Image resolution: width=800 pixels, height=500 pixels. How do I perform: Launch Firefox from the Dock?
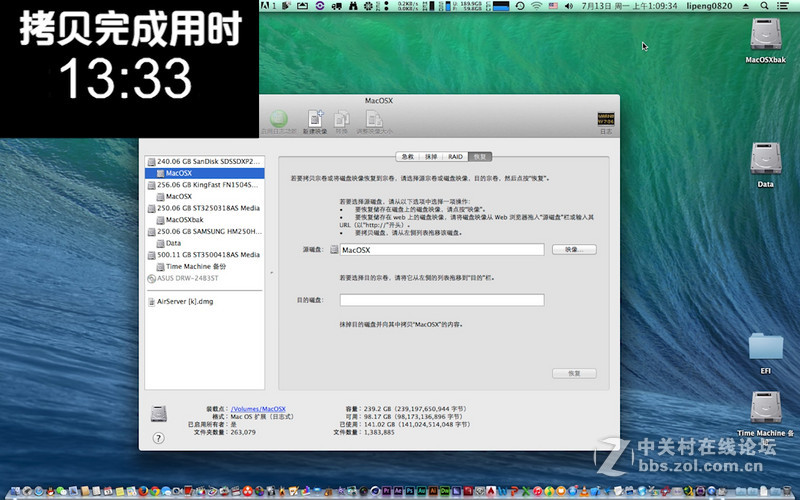click(143, 491)
